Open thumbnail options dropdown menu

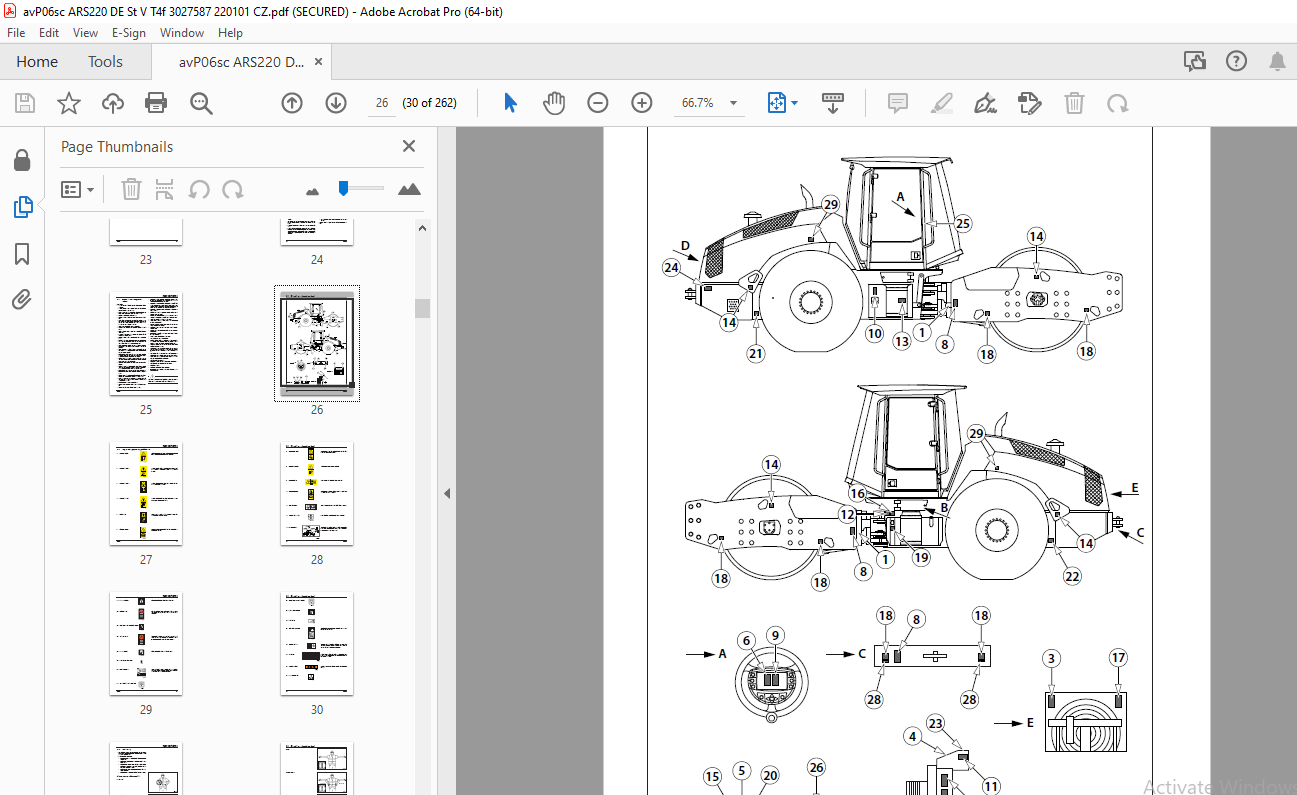78,189
